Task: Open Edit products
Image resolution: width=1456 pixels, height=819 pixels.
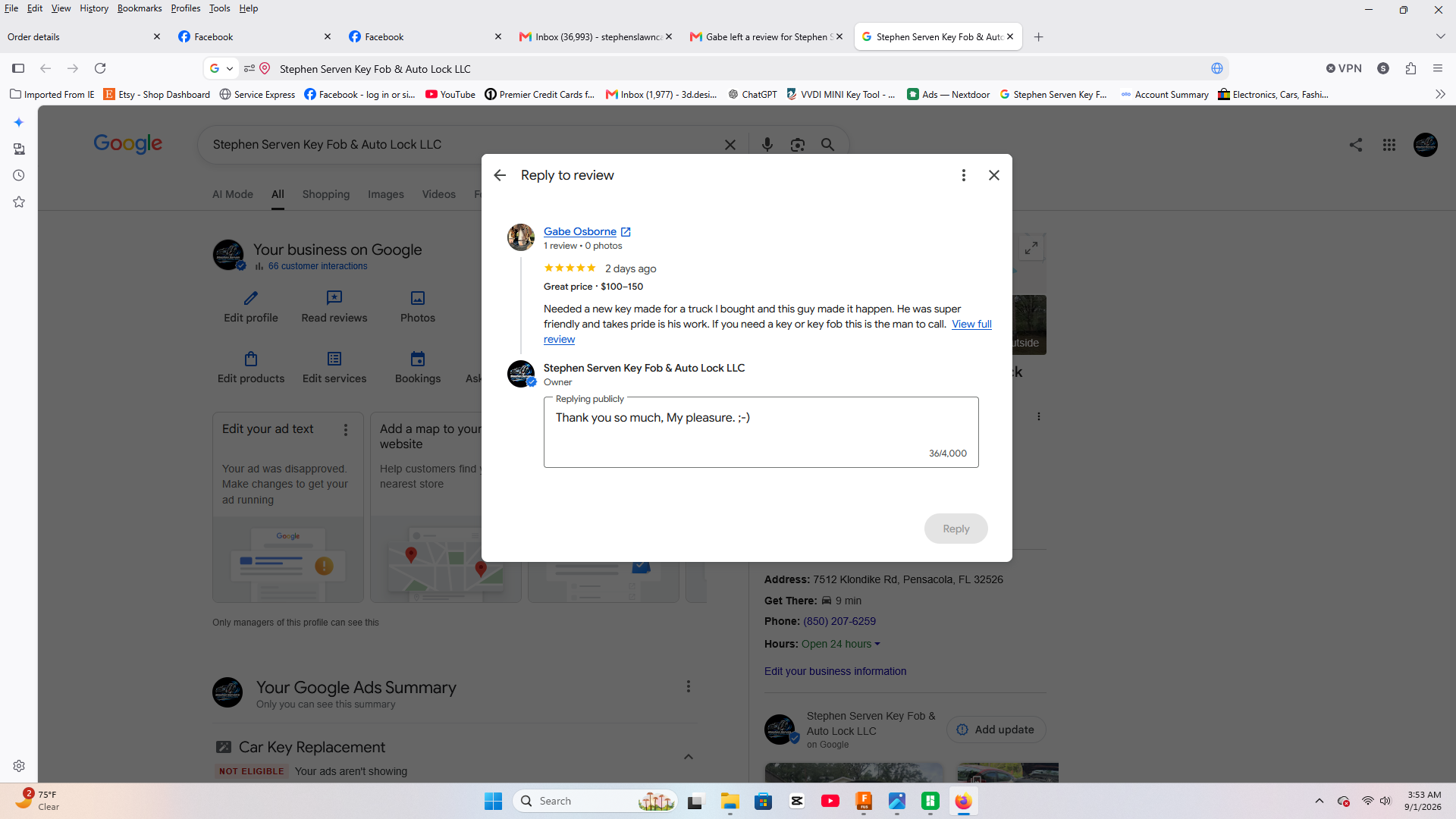Action: (251, 368)
